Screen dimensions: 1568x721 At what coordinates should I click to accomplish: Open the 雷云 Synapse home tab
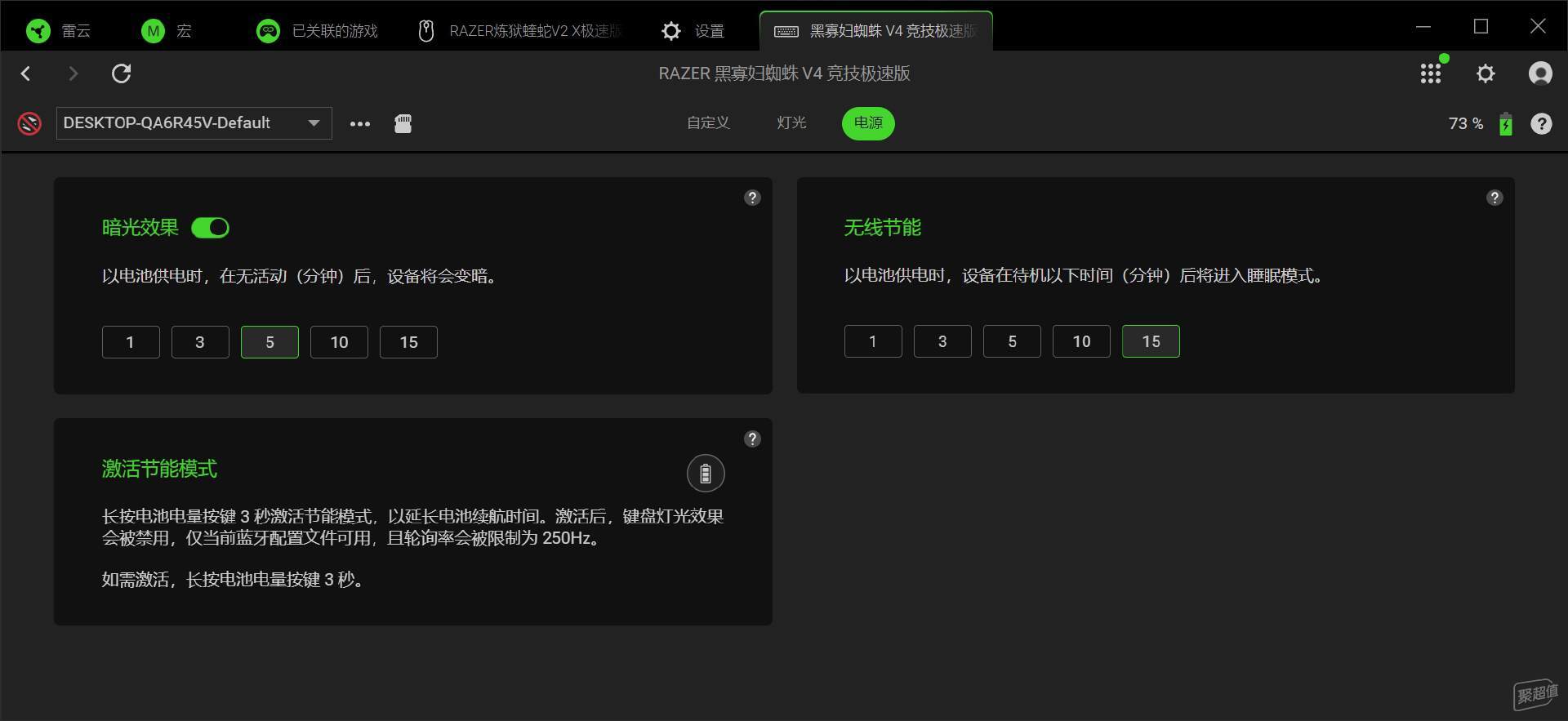(58, 31)
